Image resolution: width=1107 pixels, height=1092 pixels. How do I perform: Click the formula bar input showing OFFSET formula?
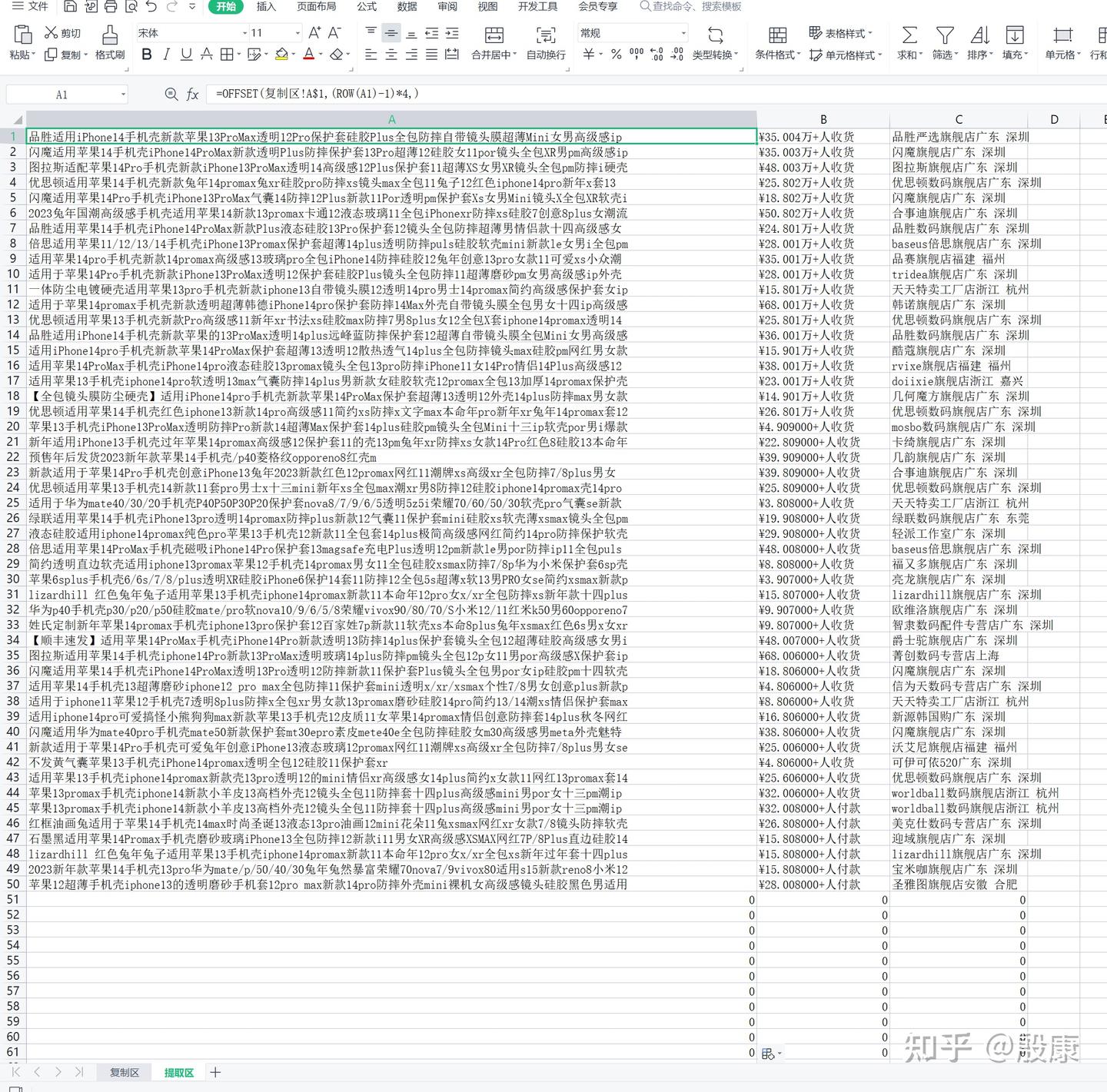[x=657, y=94]
